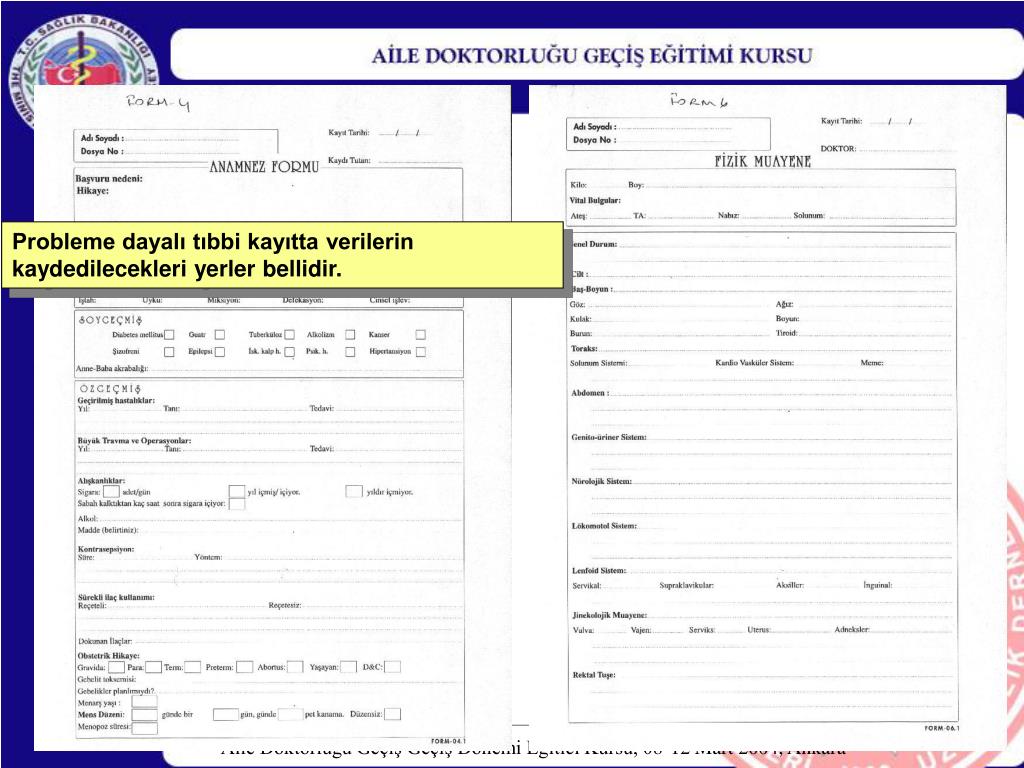This screenshot has width=1024, height=768.
Task: Click the 'Vital Bulgular:' label
Action: click(x=595, y=200)
